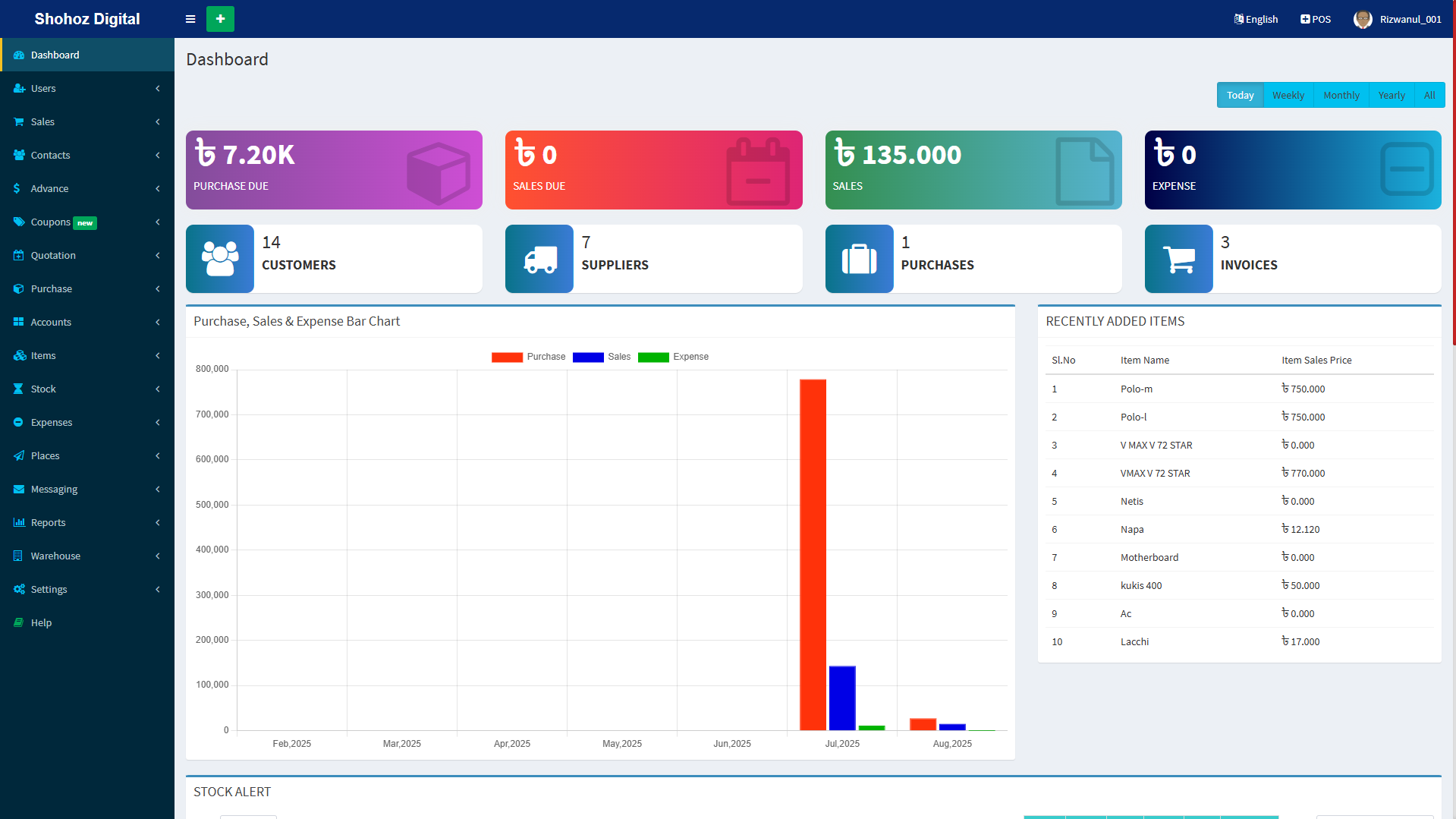Viewport: 1456px width, 819px height.
Task: Click the Shohoz Digital brand logo
Action: [x=87, y=19]
